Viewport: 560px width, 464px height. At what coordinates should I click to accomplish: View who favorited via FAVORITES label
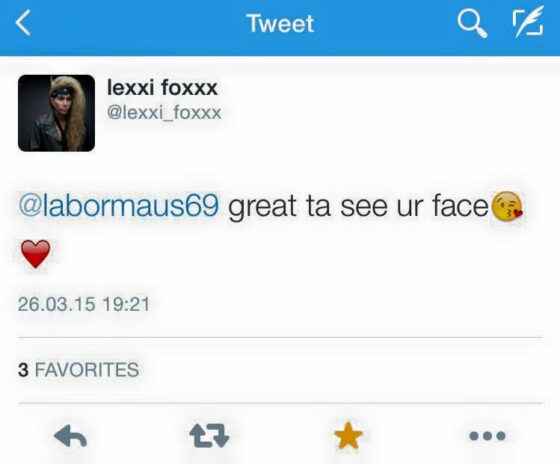(87, 370)
